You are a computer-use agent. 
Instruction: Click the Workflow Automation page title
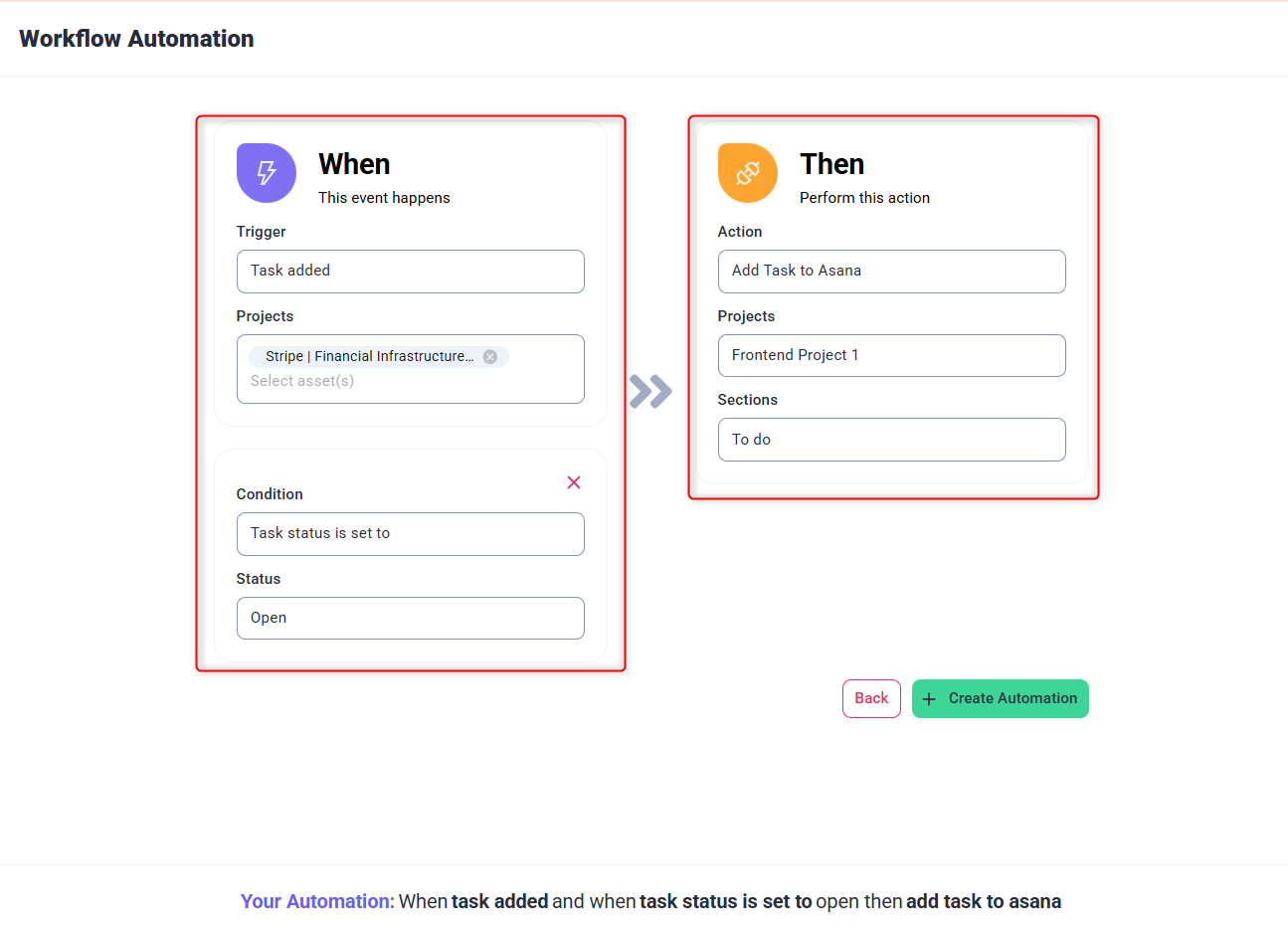136,39
